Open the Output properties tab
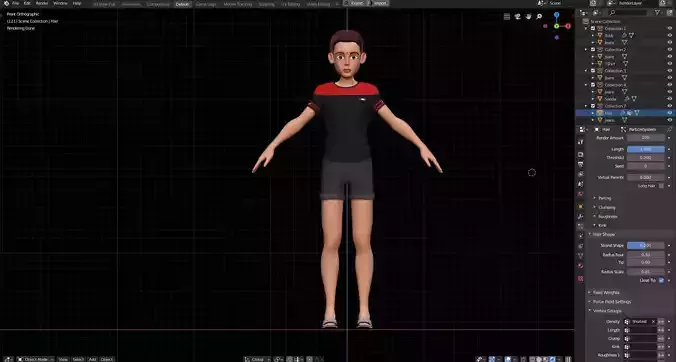 click(580, 164)
